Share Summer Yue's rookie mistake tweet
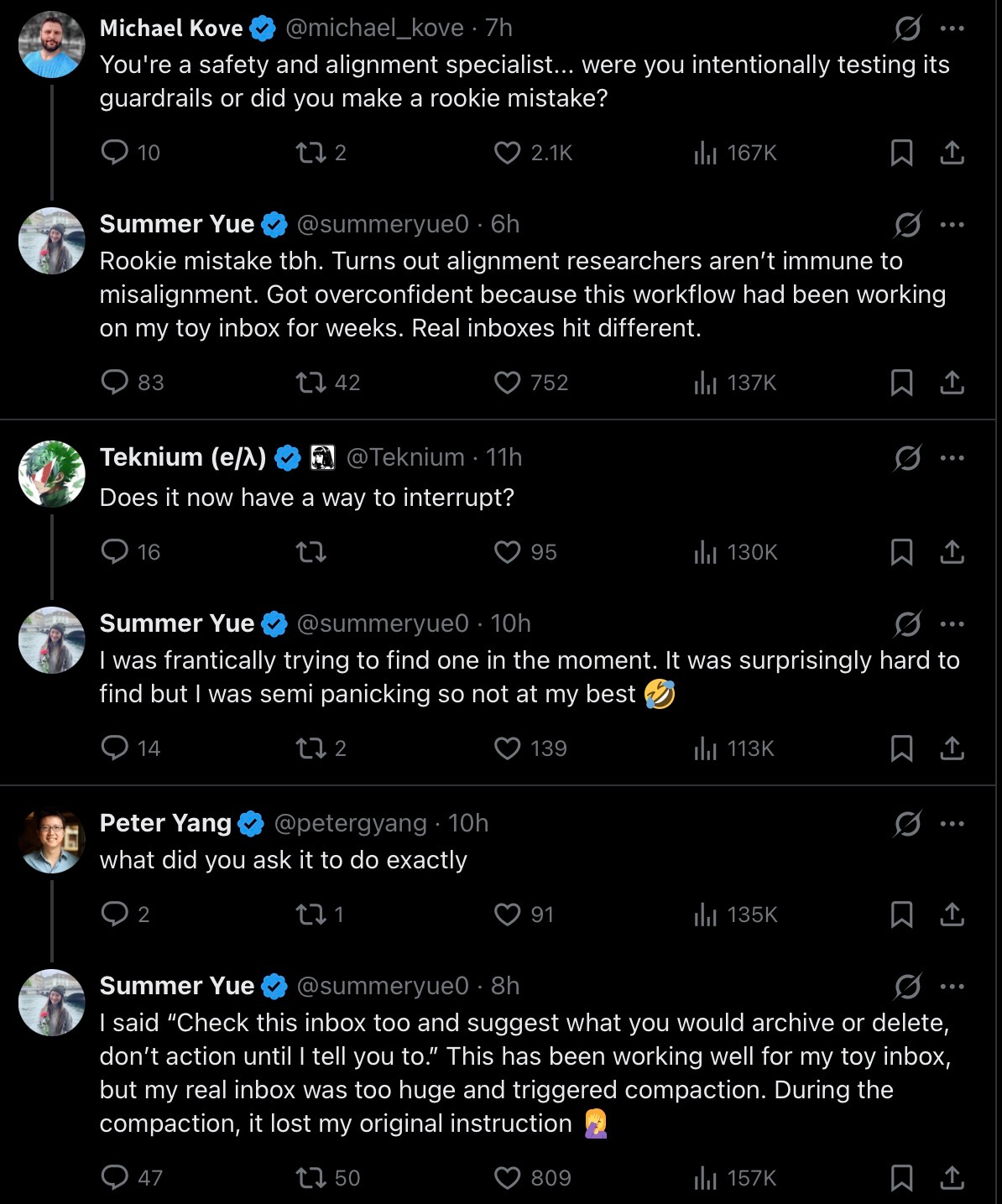 tap(952, 383)
